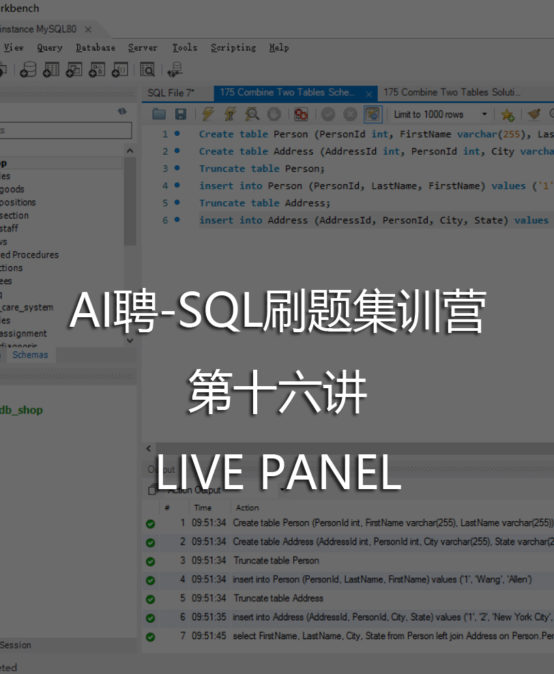This screenshot has height=674, width=554.
Task: Save script with the floppy disk icon
Action: coord(181,114)
